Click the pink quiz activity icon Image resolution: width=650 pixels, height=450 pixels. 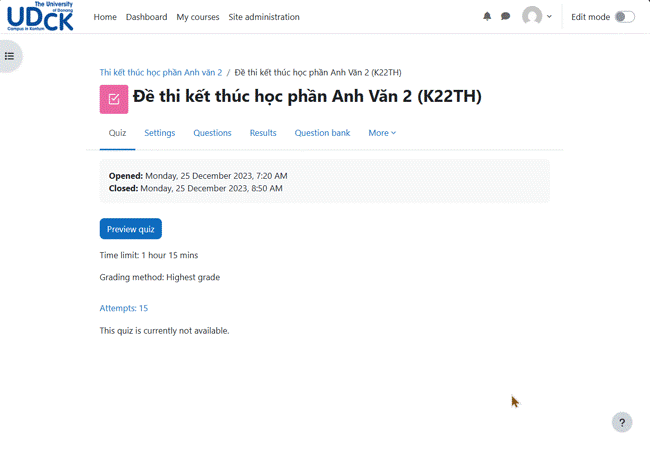pyautogui.click(x=113, y=98)
